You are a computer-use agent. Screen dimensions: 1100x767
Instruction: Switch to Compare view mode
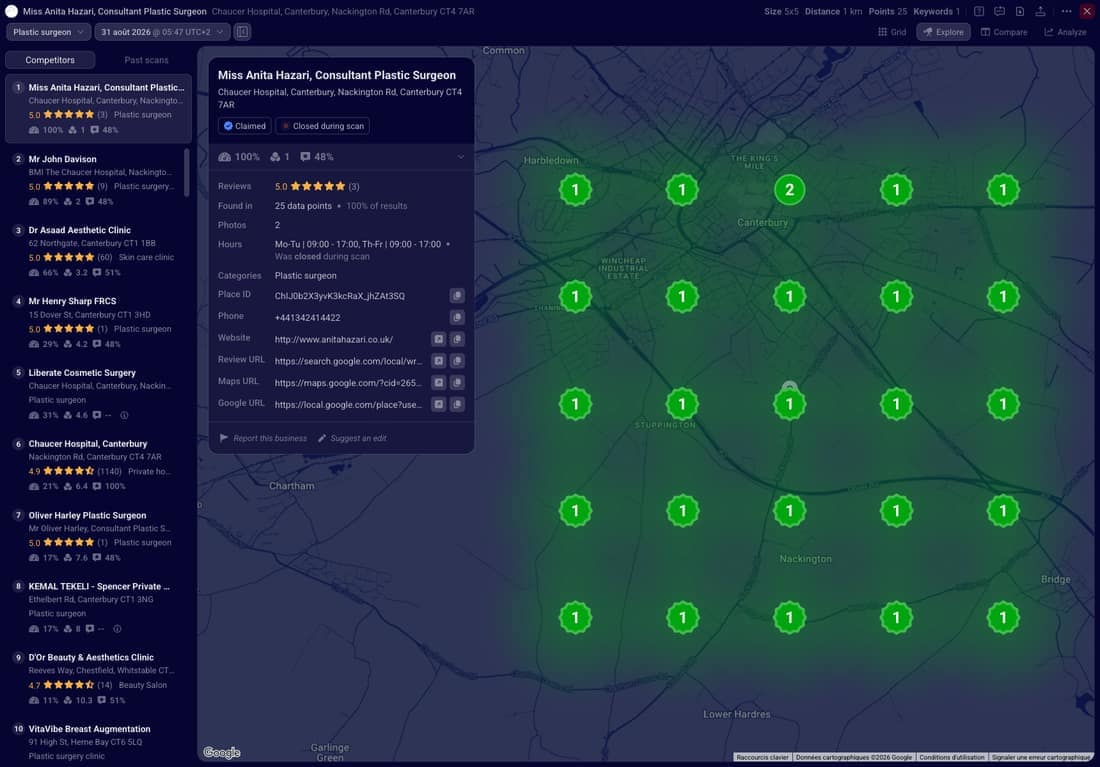[1004, 32]
